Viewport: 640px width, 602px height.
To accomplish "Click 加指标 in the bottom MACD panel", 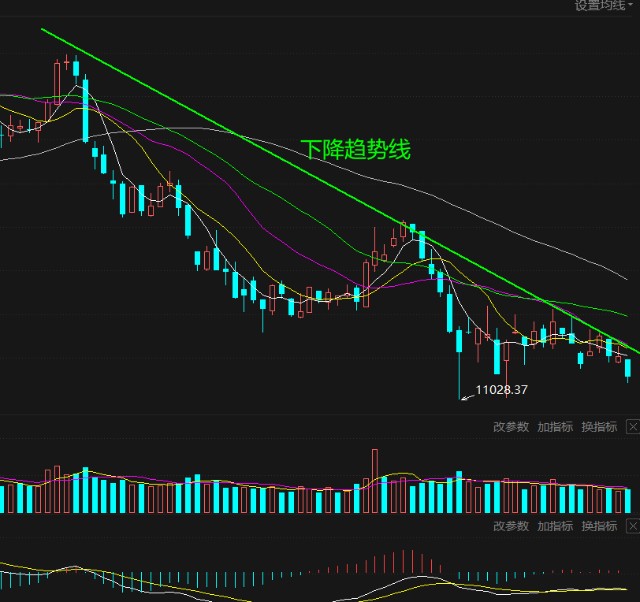I will [x=555, y=527].
